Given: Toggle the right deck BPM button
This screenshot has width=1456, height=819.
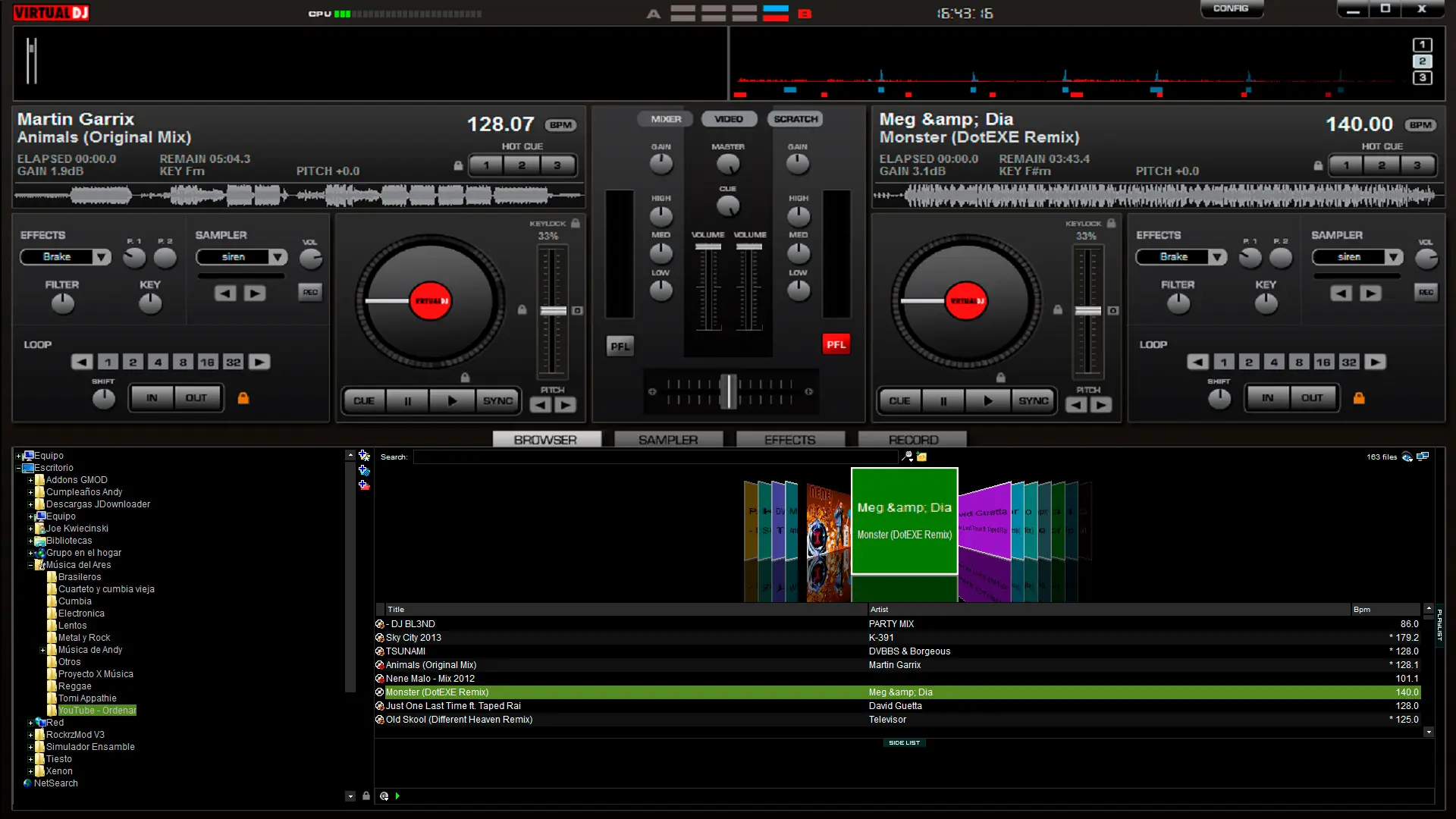Looking at the screenshot, I should click(1420, 125).
